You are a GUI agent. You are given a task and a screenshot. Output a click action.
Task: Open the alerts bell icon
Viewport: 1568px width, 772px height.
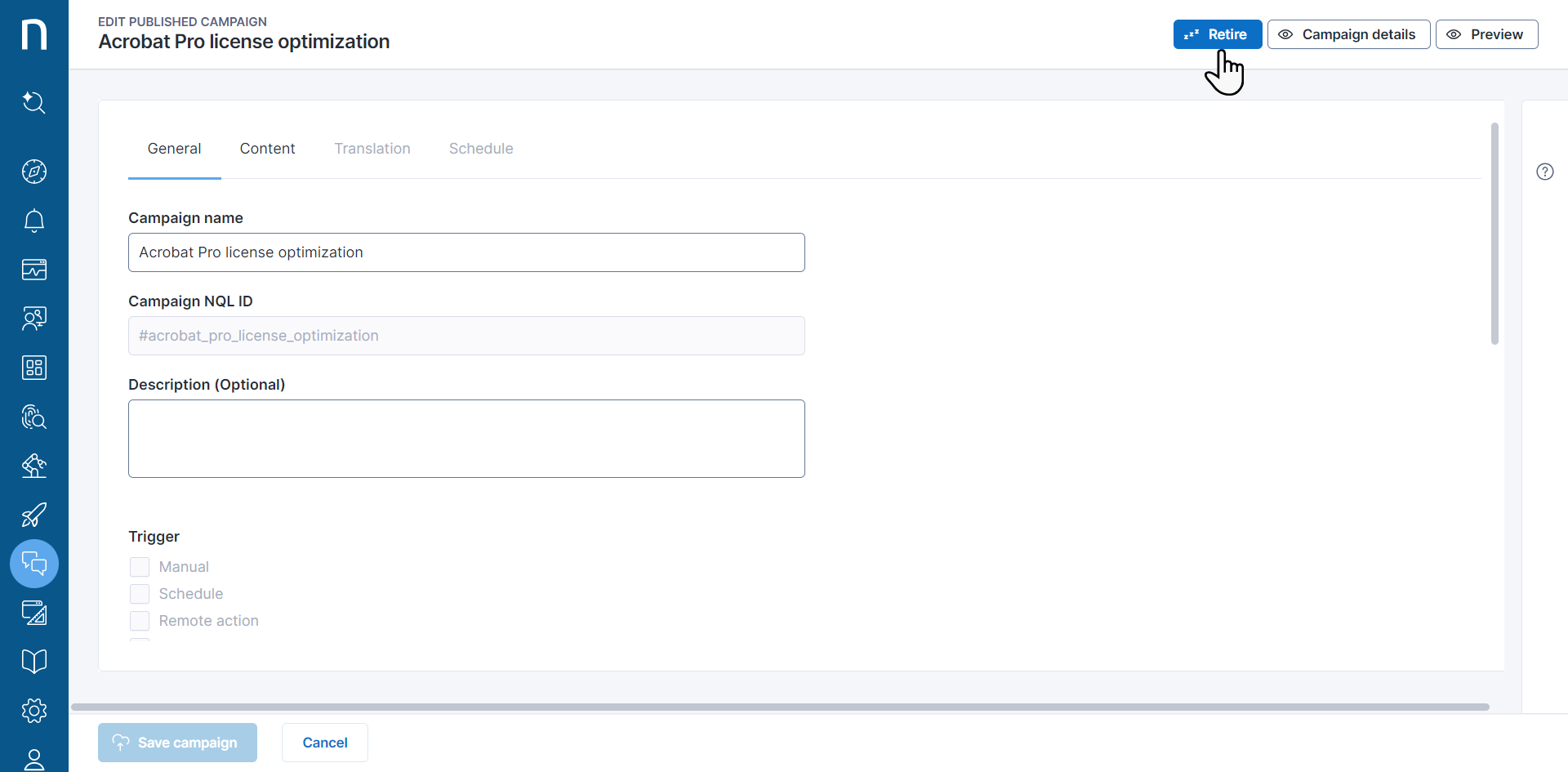(33, 221)
